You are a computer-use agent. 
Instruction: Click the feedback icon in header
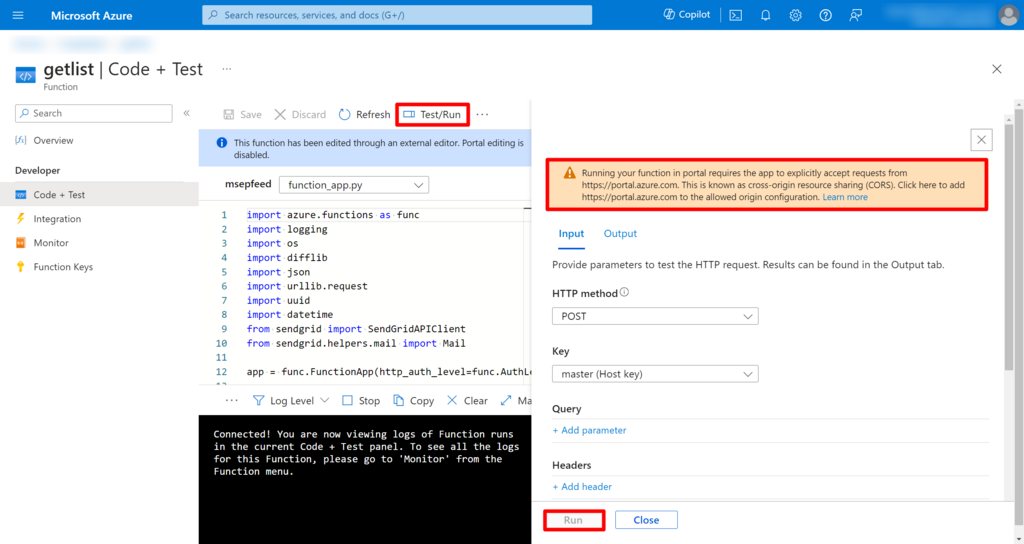[x=856, y=15]
